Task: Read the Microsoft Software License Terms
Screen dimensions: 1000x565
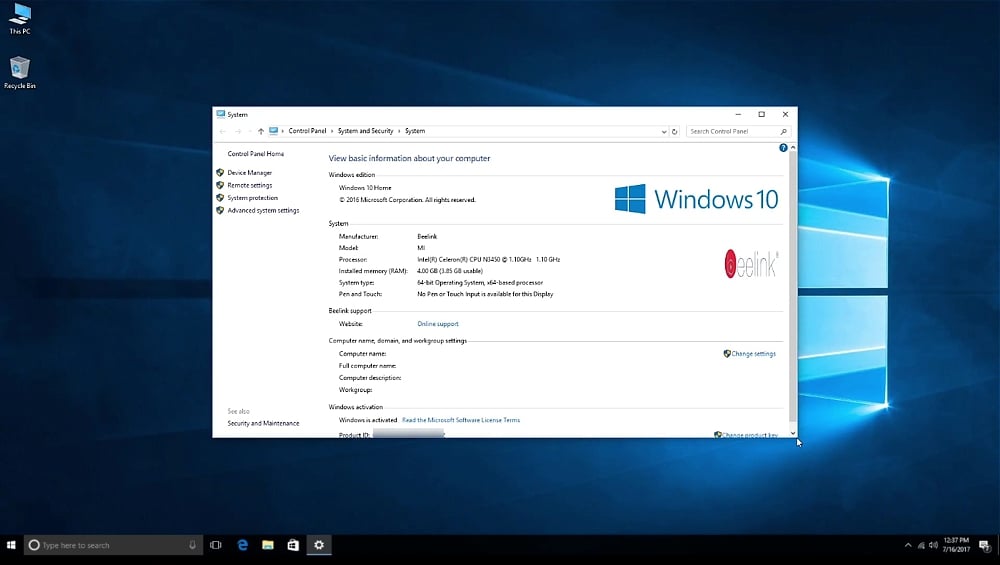Action: (461, 420)
